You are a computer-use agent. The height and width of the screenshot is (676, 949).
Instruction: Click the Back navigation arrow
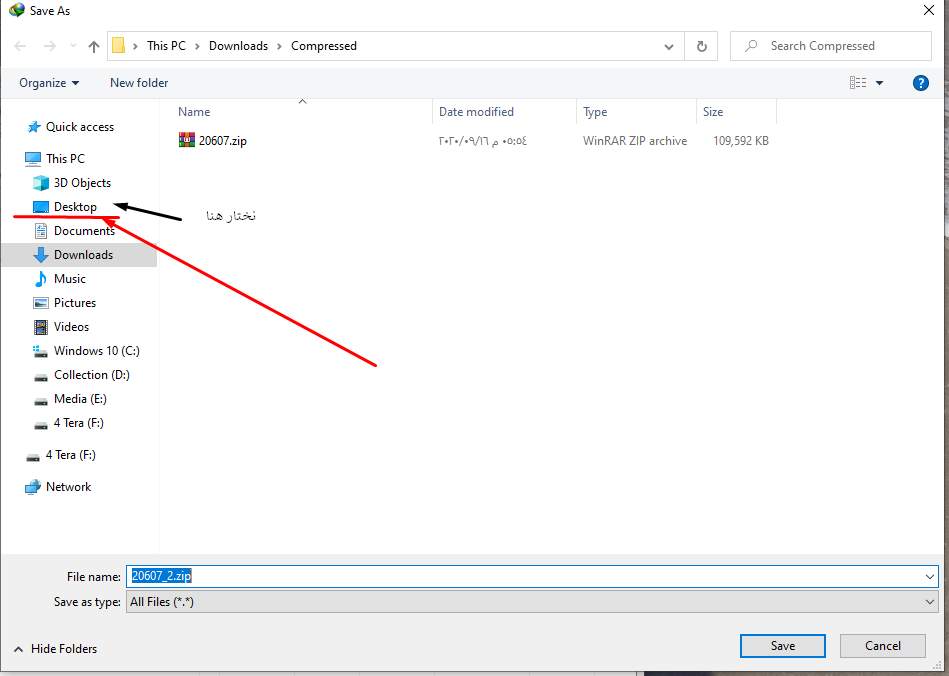tap(20, 46)
